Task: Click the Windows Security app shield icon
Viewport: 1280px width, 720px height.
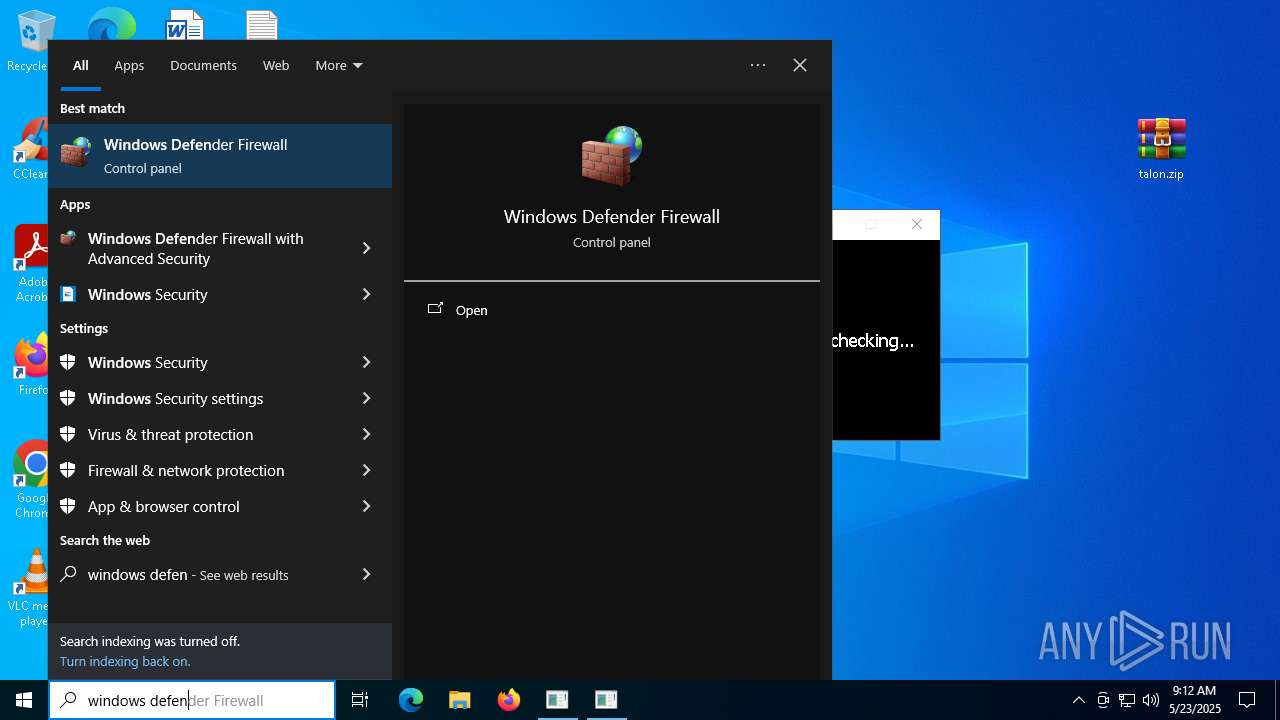Action: point(68,294)
